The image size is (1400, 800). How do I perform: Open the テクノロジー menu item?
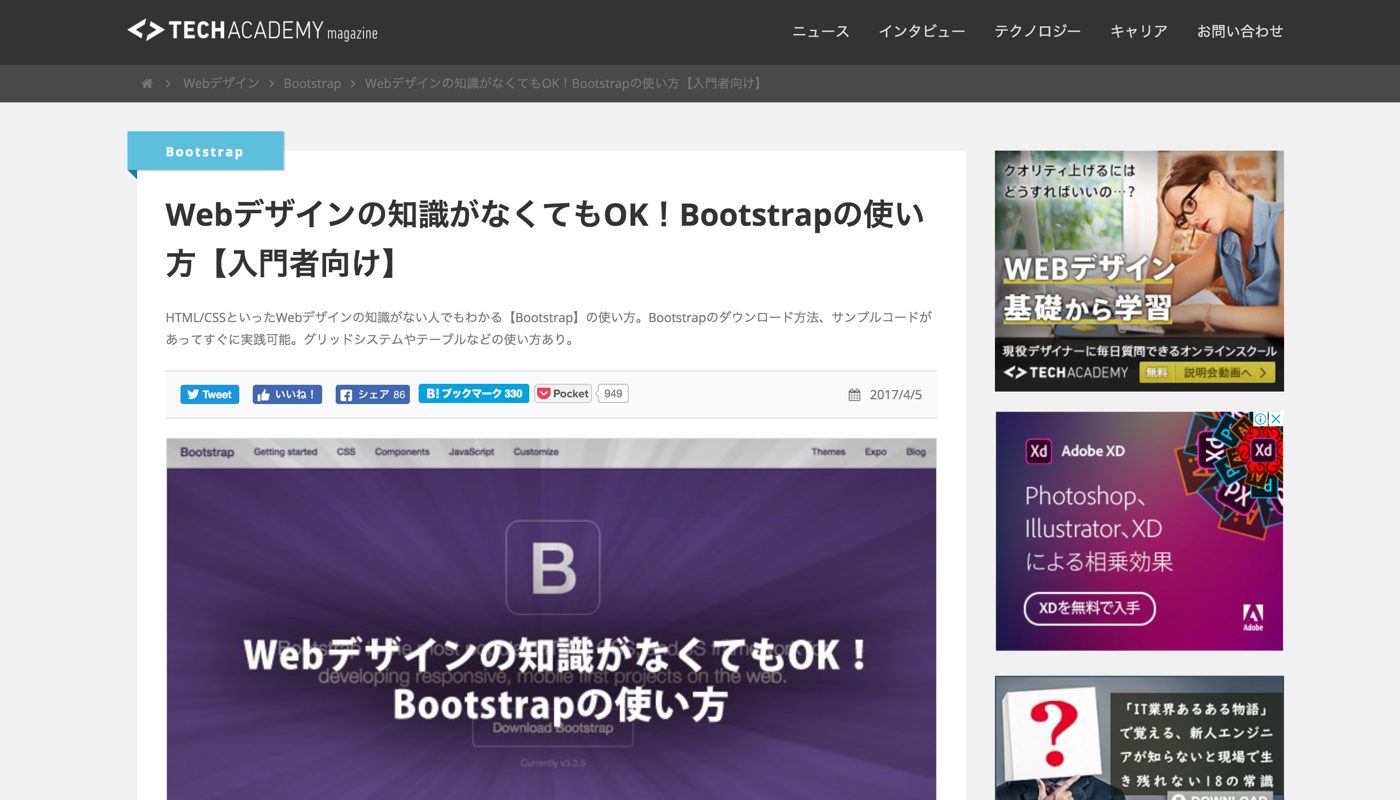coord(1038,31)
